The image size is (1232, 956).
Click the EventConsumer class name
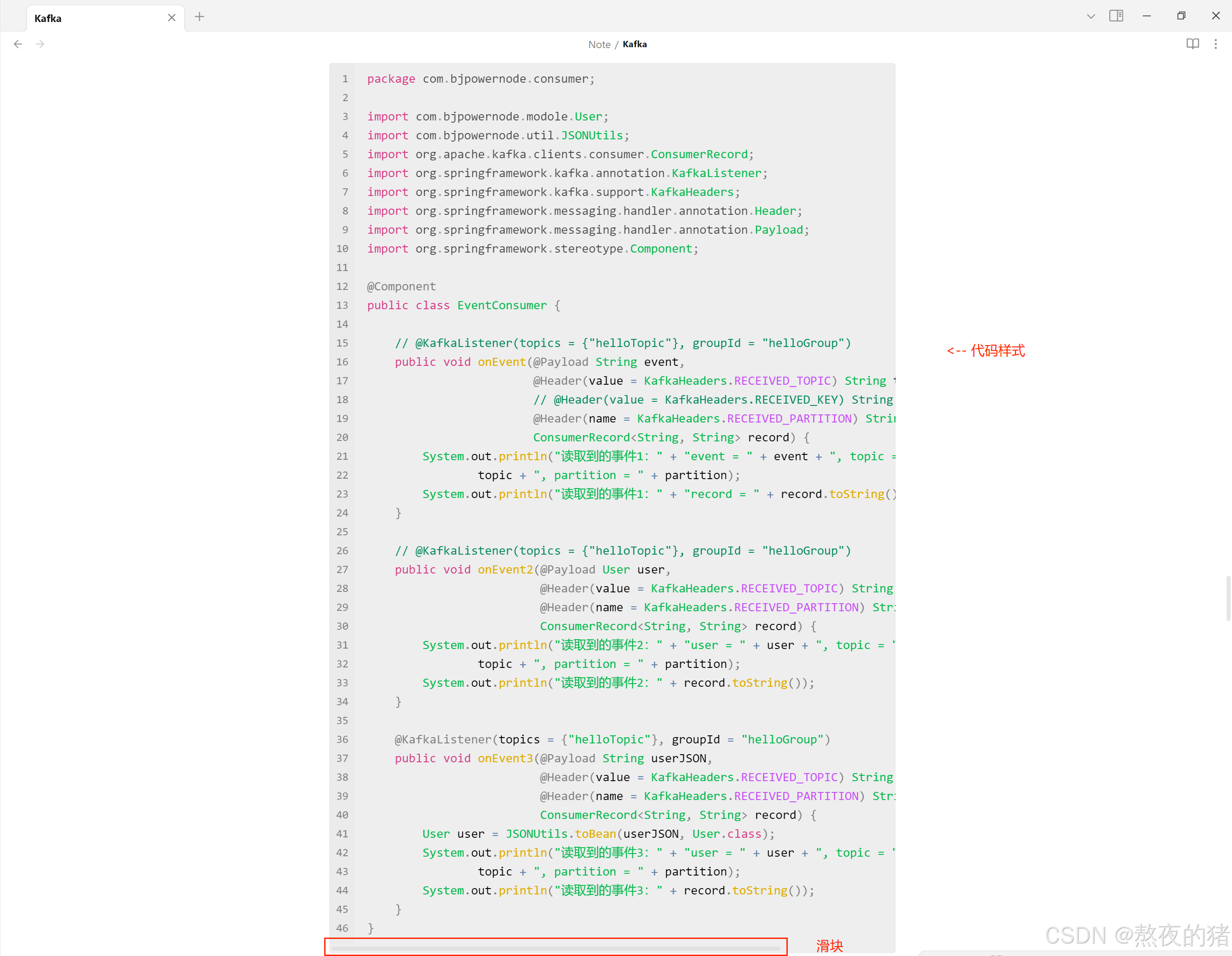(x=501, y=305)
